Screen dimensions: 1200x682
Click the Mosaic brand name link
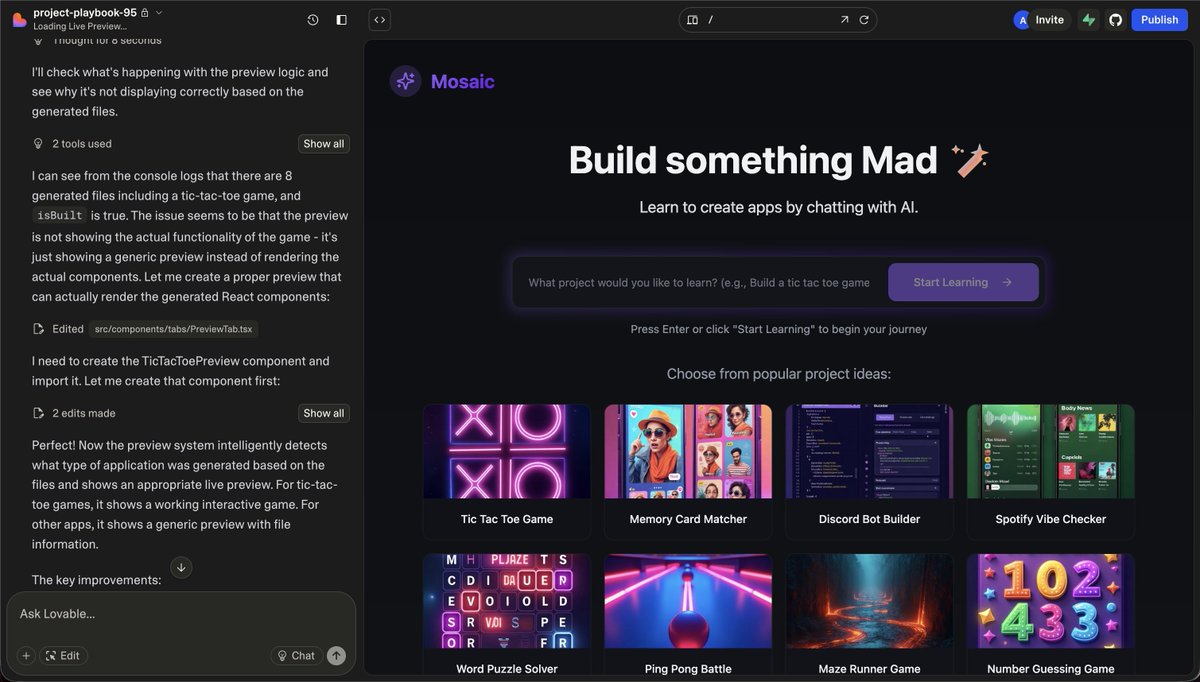tap(462, 82)
